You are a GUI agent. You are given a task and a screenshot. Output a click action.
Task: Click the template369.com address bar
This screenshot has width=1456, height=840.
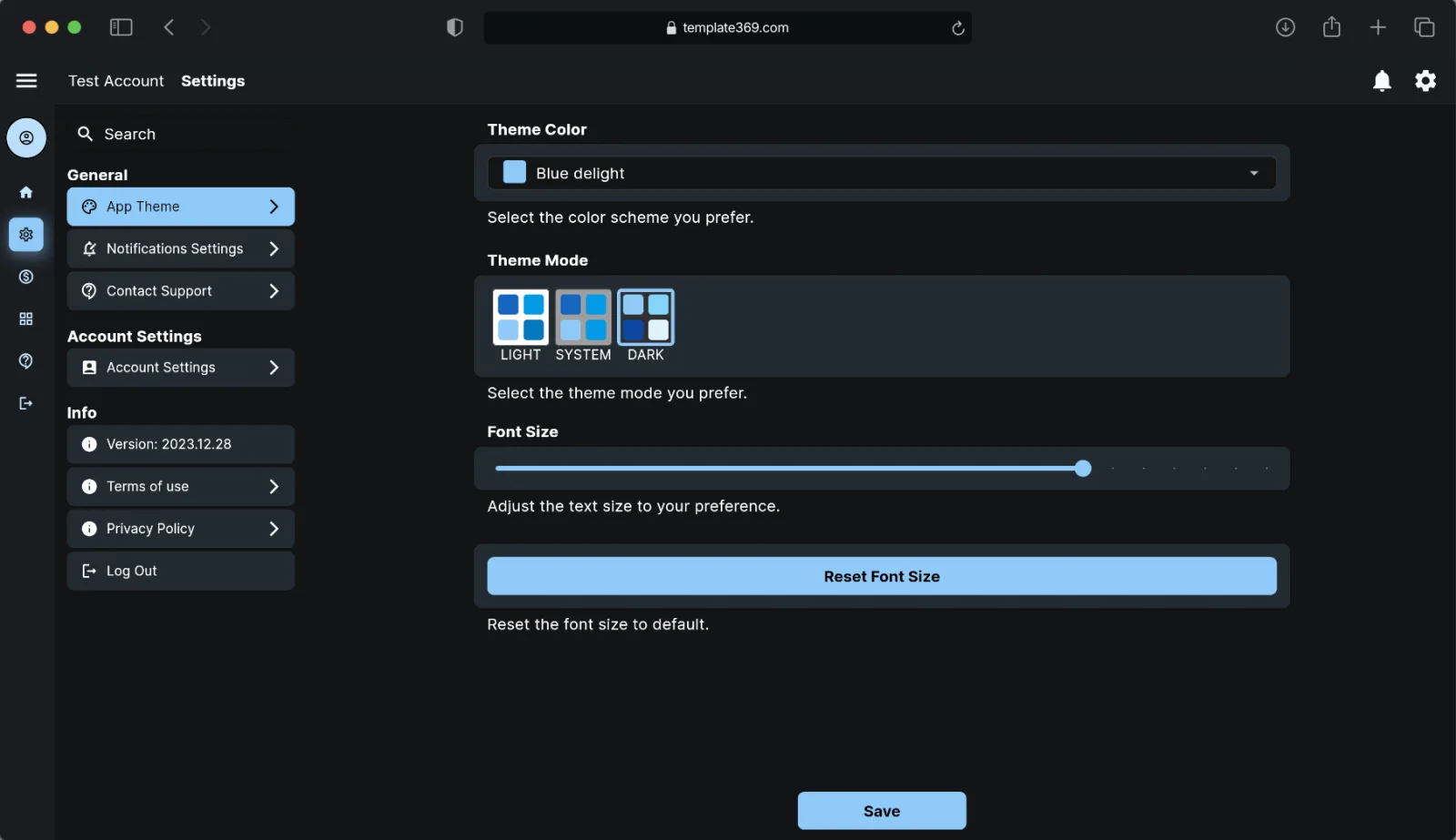coord(727,27)
